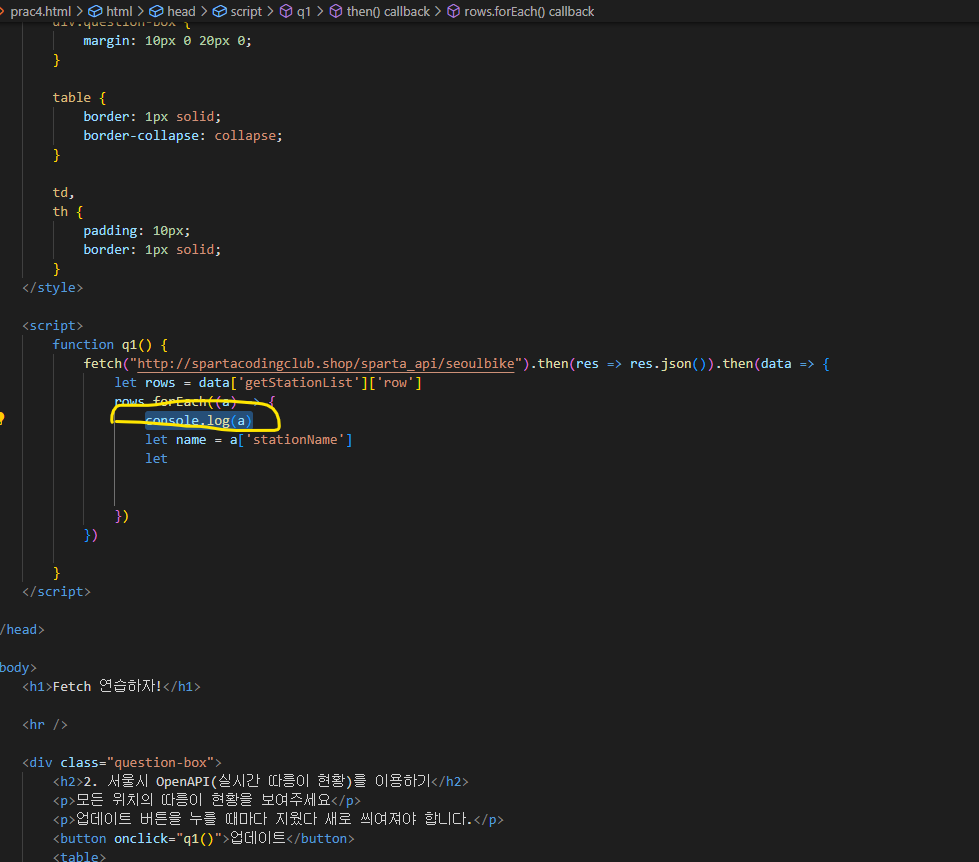This screenshot has width=979, height=862.
Task: Click the button onclick="q1()" line
Action: coord(204,838)
